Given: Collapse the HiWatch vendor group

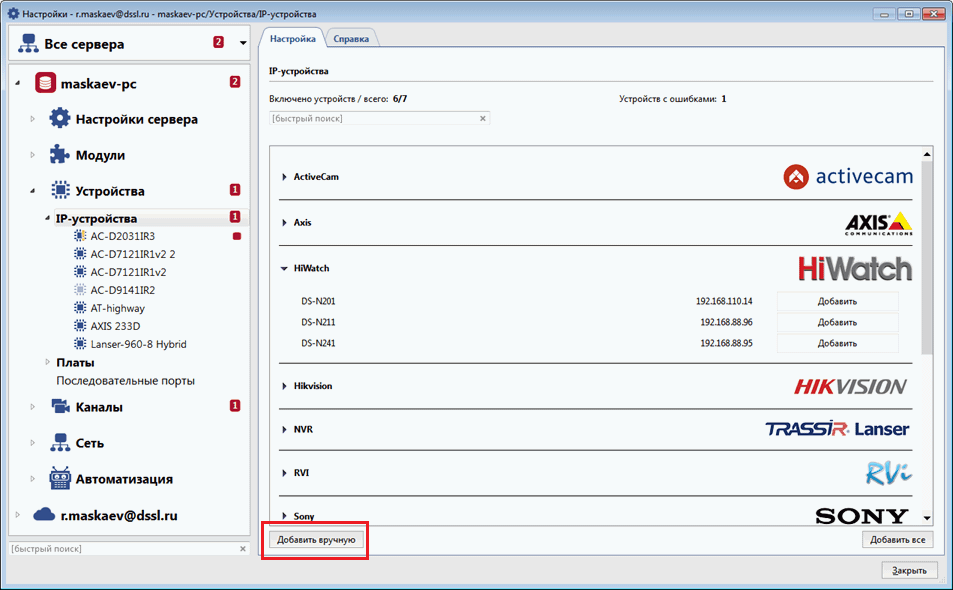Looking at the screenshot, I should tap(285, 269).
